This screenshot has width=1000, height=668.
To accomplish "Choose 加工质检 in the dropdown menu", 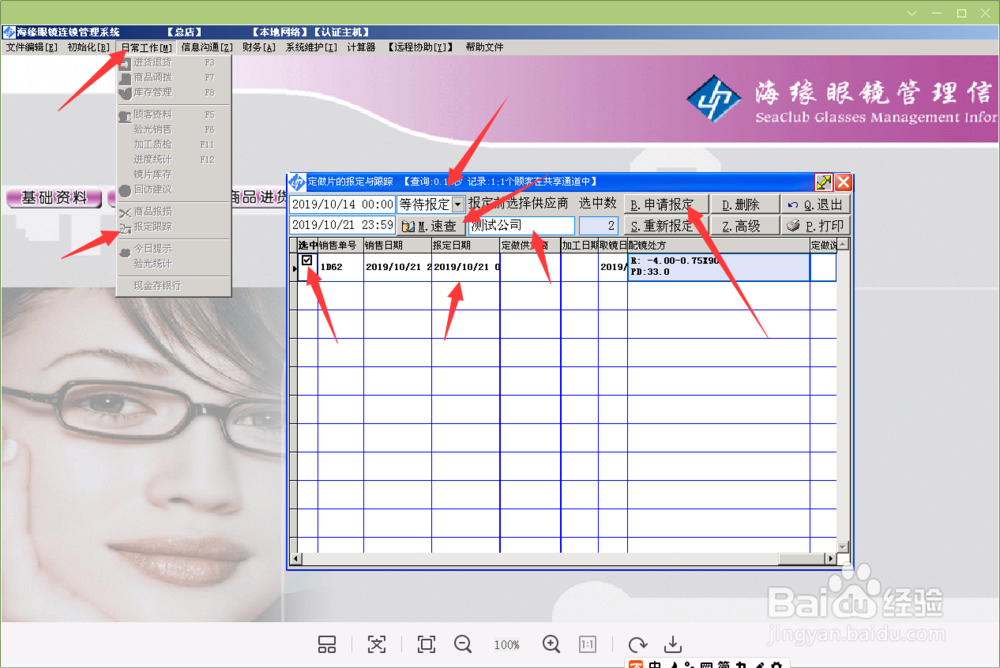I will (173, 144).
